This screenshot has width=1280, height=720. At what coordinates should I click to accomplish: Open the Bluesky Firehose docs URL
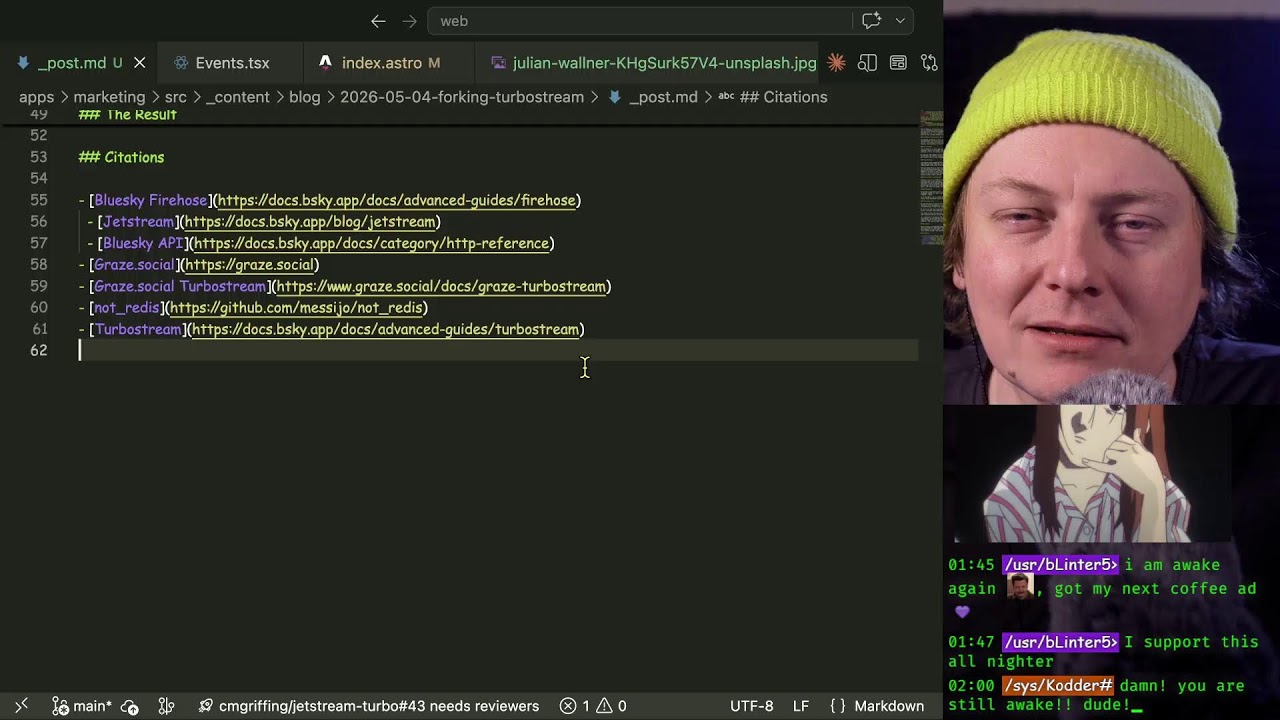coord(396,200)
